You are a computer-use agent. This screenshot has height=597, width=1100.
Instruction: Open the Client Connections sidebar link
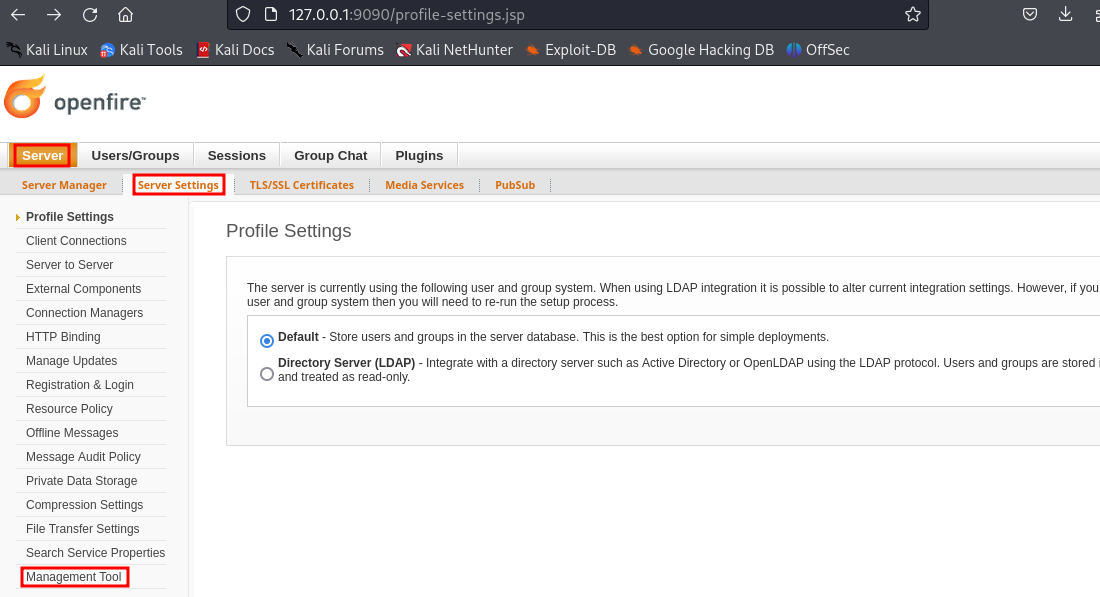[76, 241]
